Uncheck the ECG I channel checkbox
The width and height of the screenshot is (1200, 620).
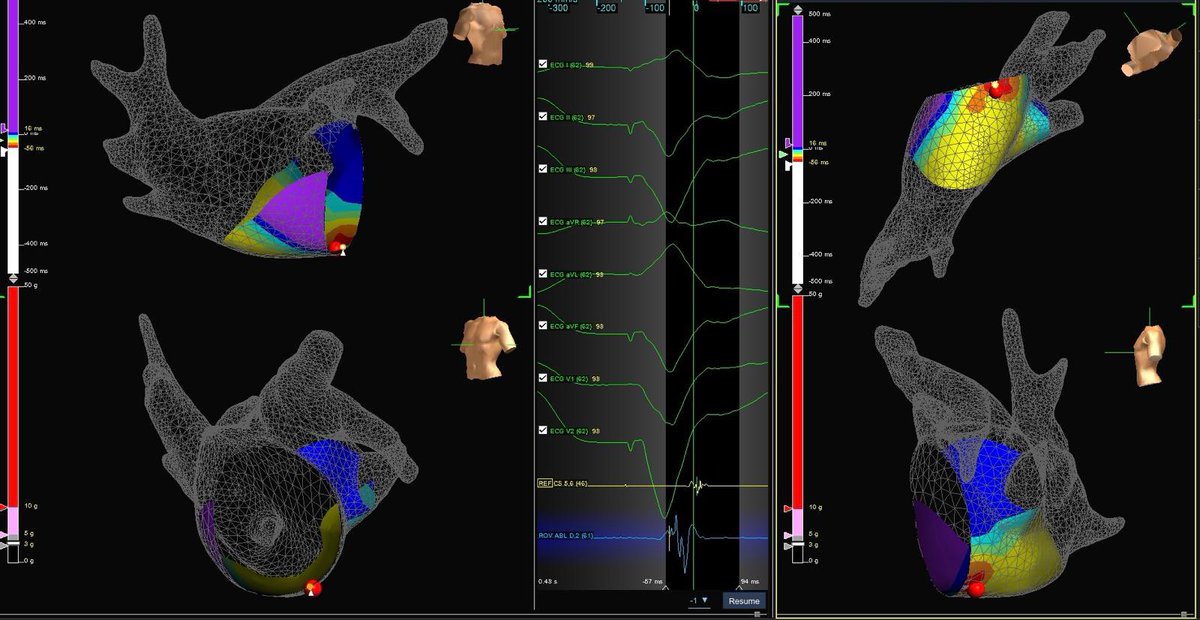(542, 65)
